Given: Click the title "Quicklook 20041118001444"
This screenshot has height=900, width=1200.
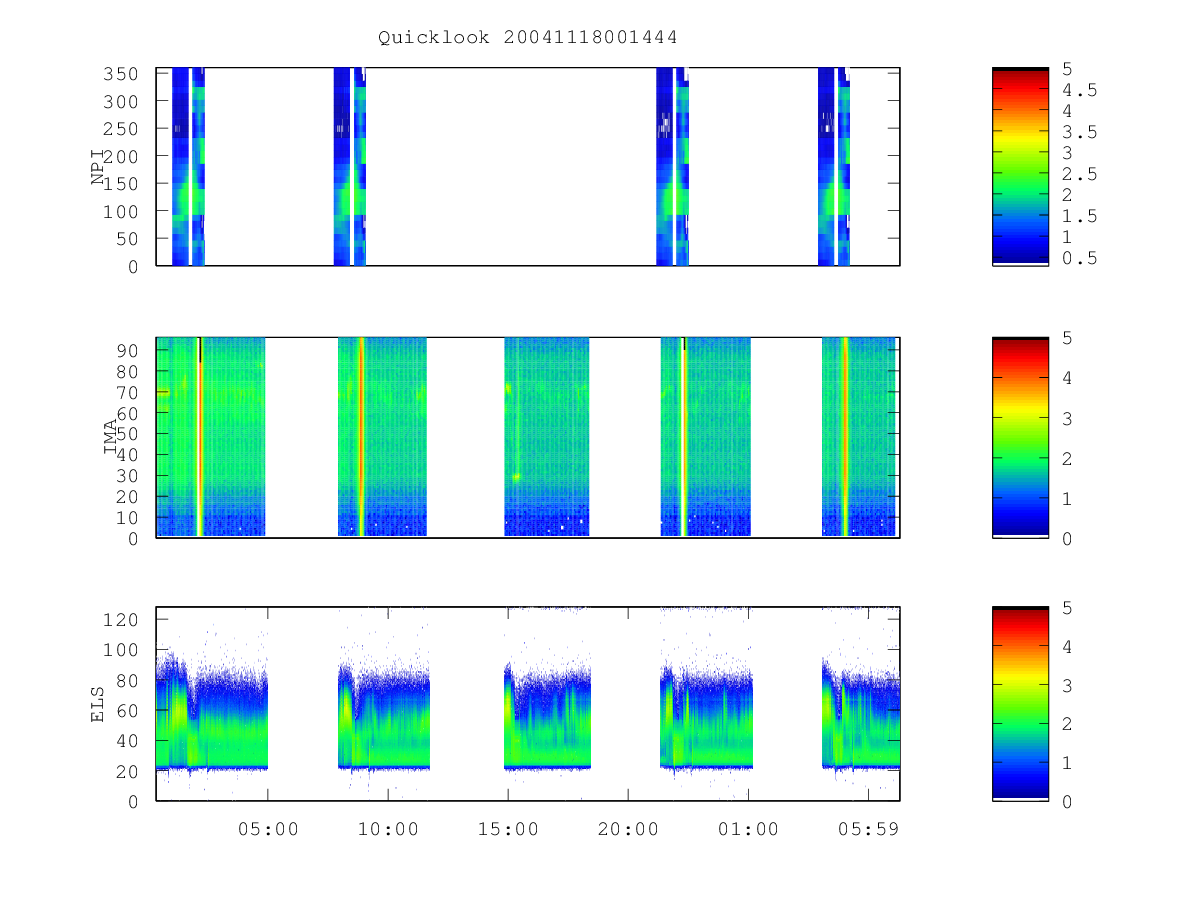Looking at the screenshot, I should click(x=528, y=38).
